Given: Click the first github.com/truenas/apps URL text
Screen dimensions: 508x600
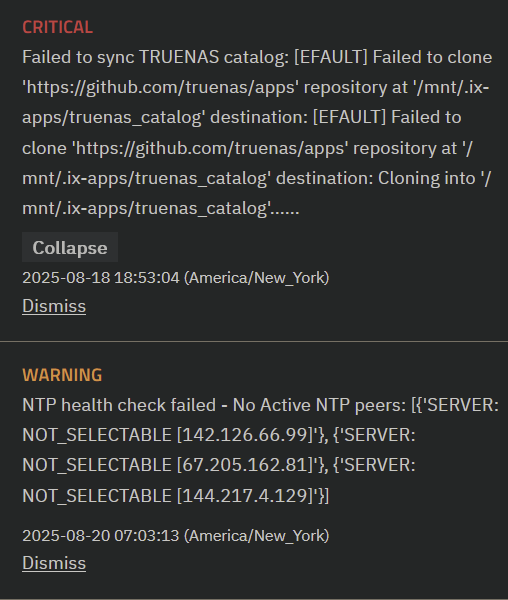Looking at the screenshot, I should pyautogui.click(x=161, y=88).
